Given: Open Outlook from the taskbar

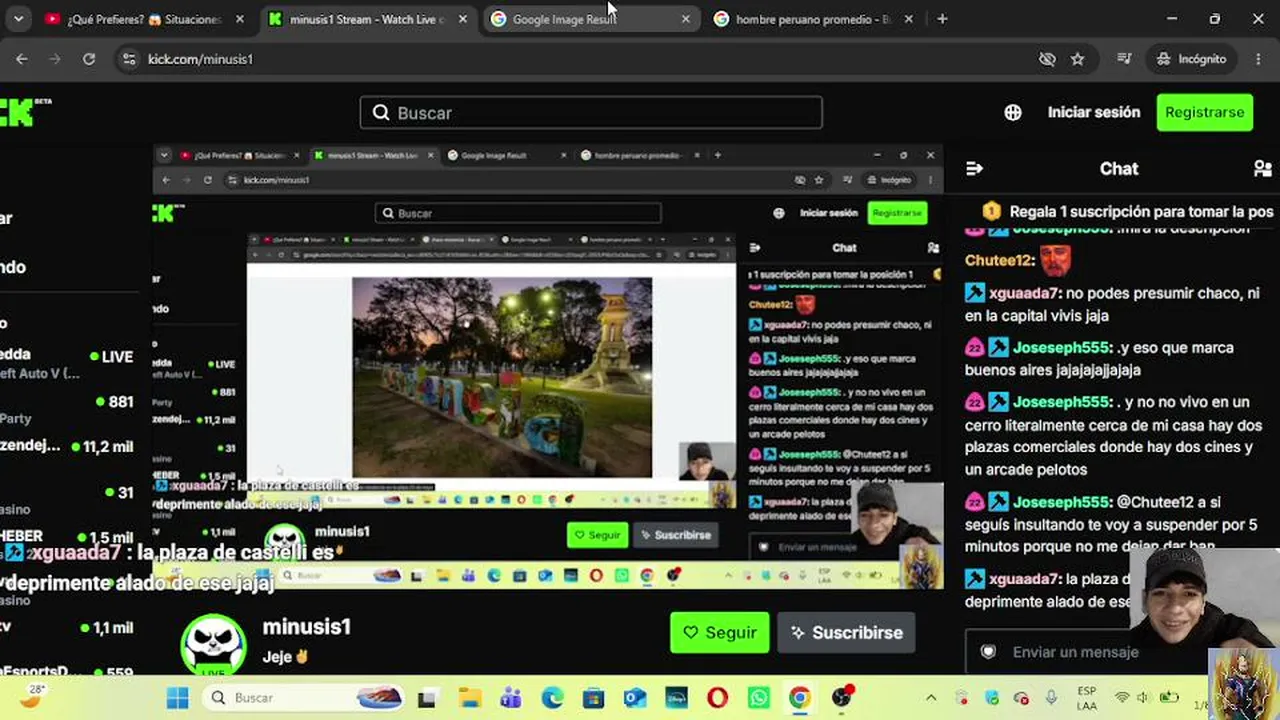Looking at the screenshot, I should [635, 698].
